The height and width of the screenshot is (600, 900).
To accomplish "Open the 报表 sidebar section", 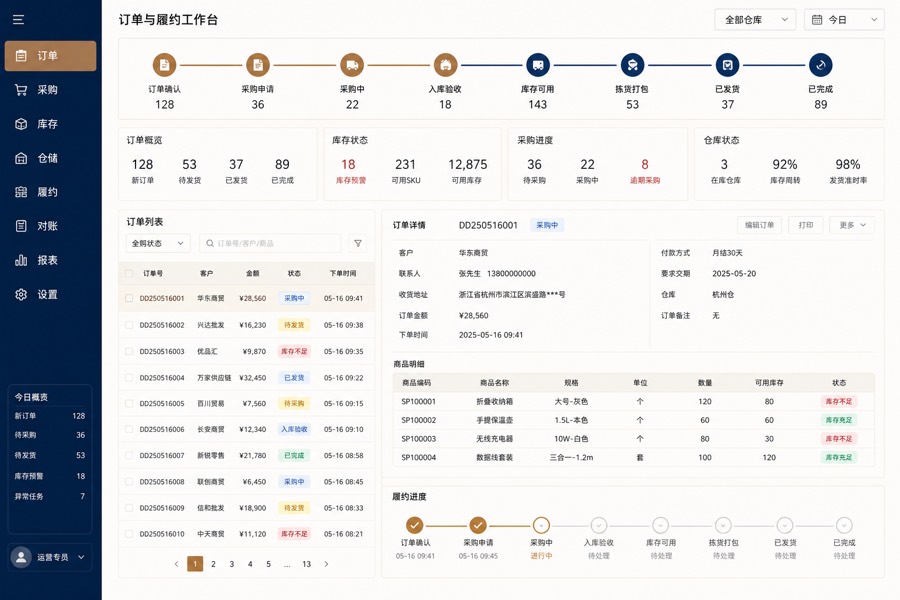I will [x=51, y=260].
